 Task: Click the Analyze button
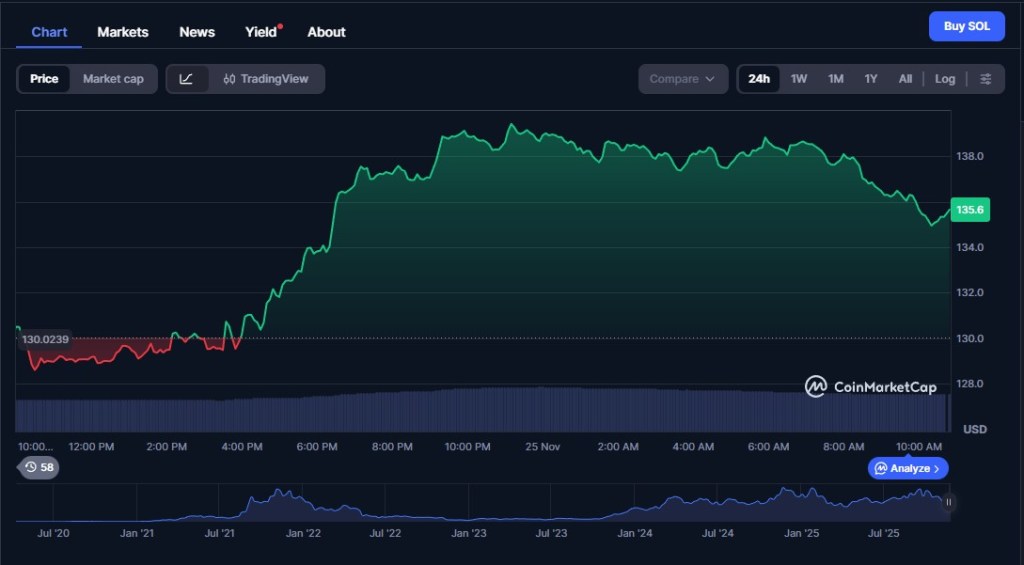click(908, 468)
